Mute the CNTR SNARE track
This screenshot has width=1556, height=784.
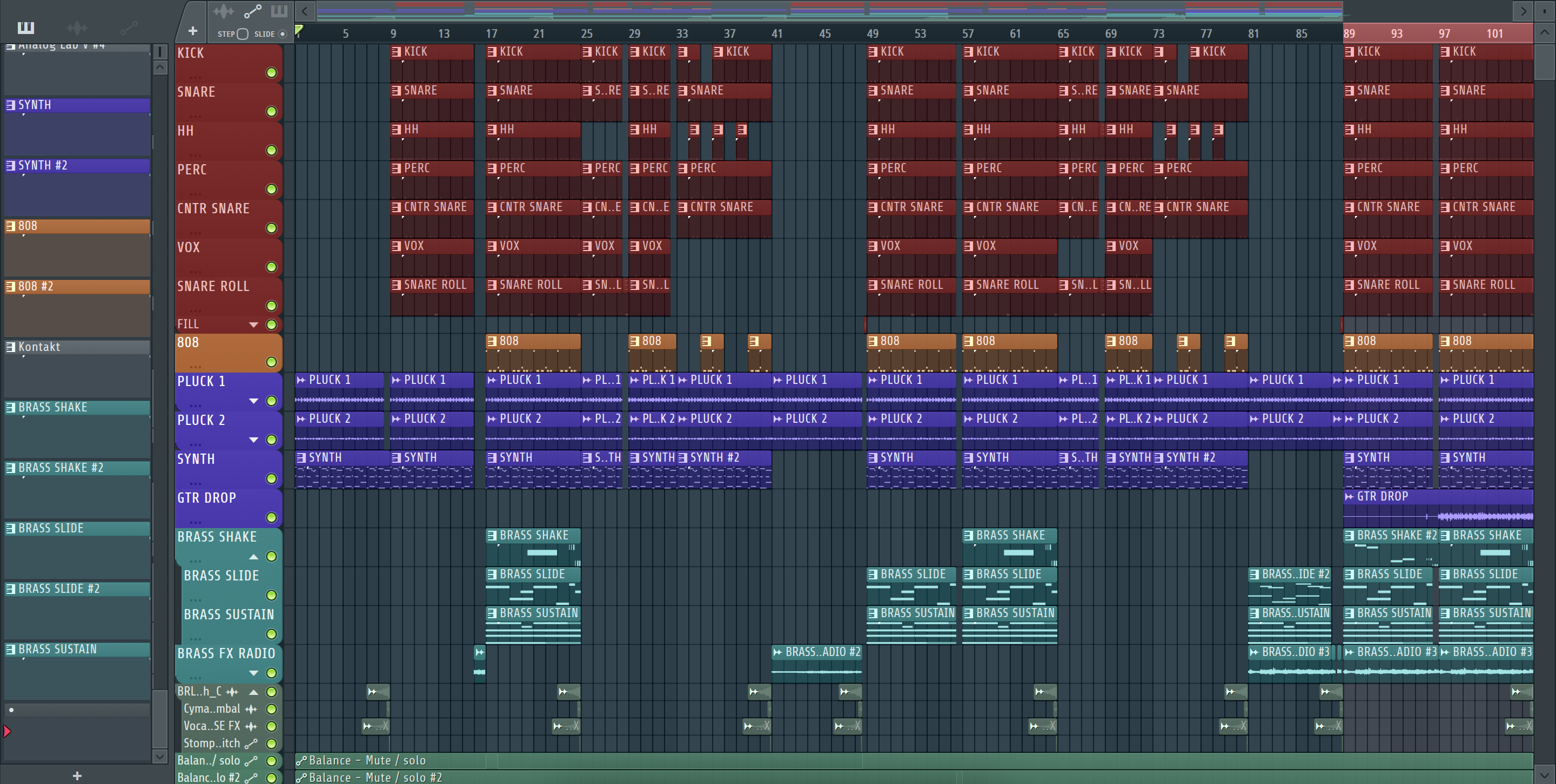[x=271, y=227]
